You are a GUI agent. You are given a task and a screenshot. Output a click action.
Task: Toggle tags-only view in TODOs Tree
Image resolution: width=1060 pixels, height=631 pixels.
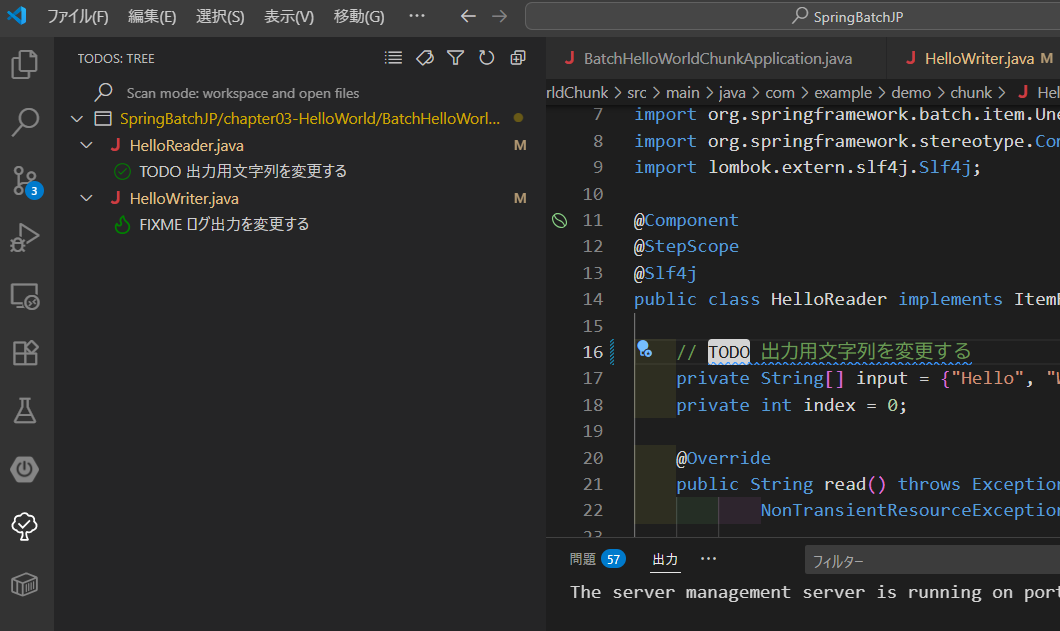(424, 57)
